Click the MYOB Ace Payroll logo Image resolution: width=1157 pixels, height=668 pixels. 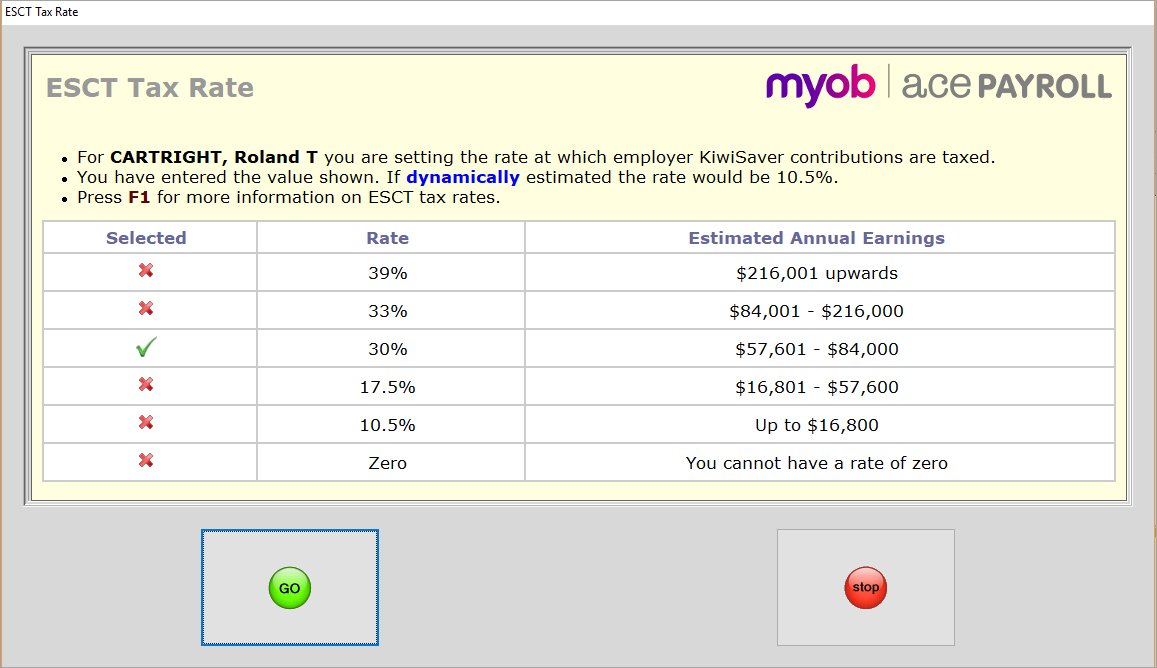938,86
